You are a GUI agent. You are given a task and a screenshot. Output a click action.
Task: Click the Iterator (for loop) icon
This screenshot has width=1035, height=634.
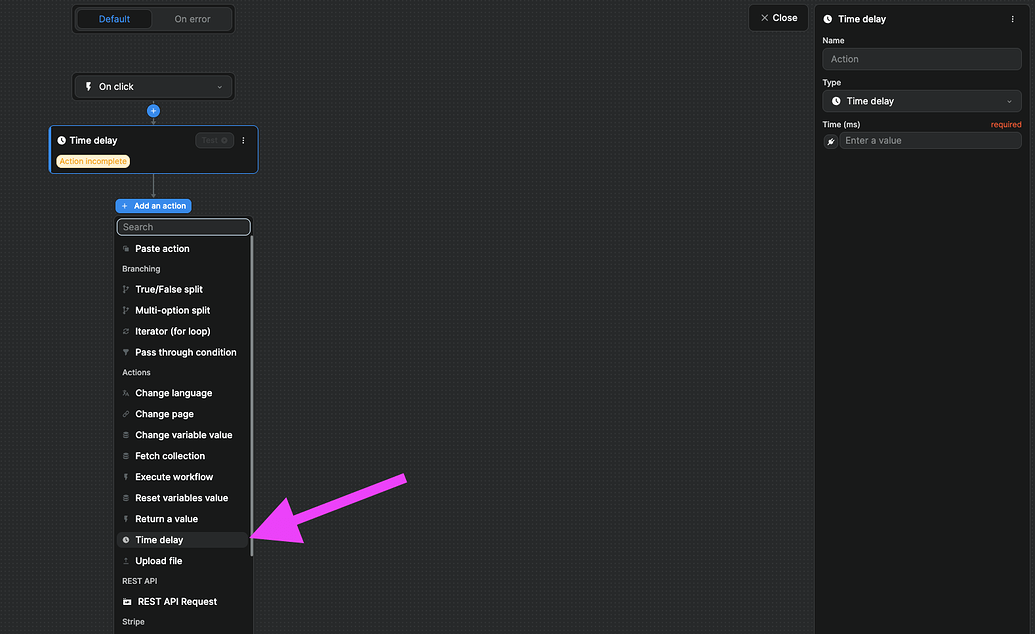coord(126,331)
